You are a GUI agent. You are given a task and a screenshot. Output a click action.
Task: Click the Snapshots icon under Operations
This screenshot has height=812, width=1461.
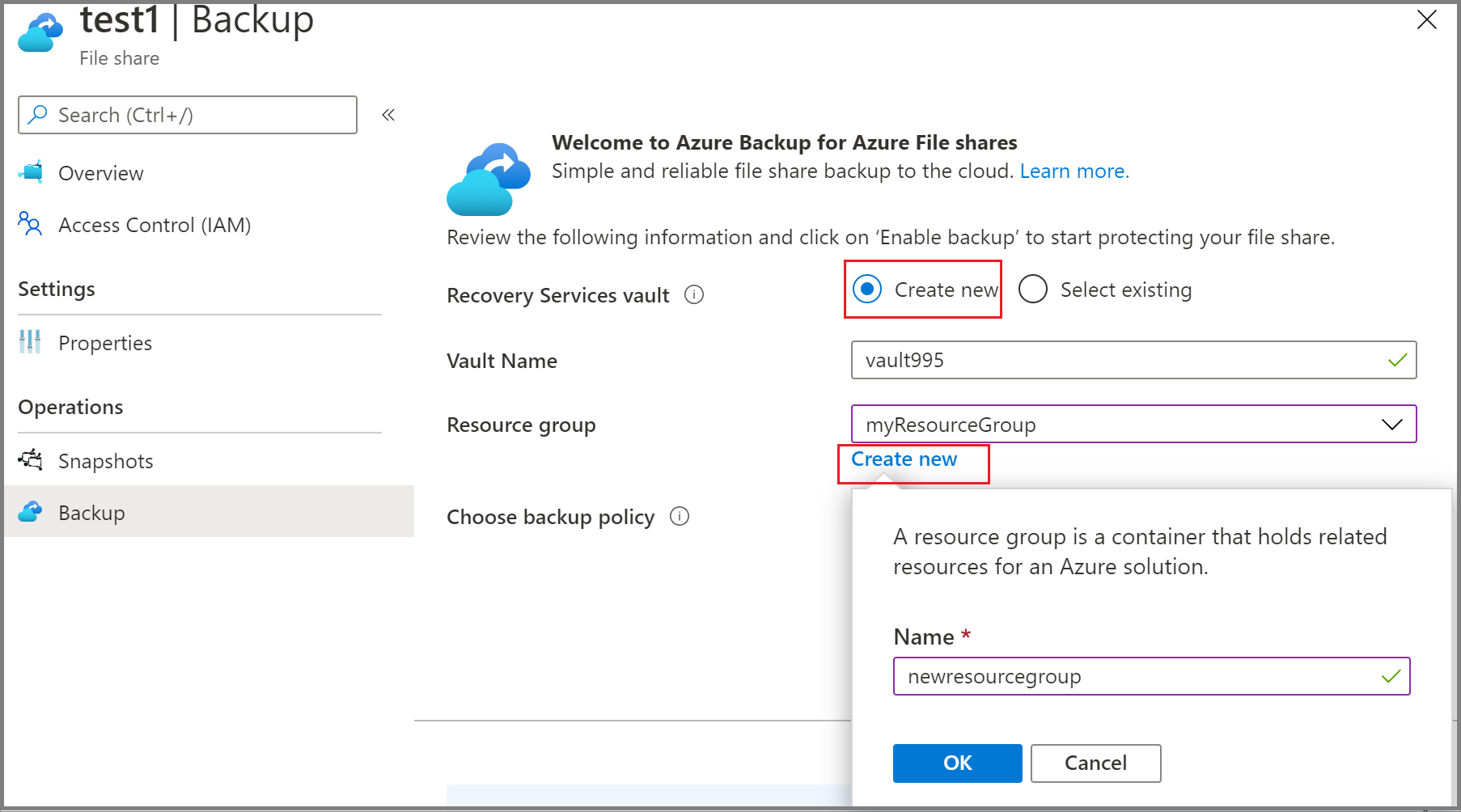pos(30,460)
